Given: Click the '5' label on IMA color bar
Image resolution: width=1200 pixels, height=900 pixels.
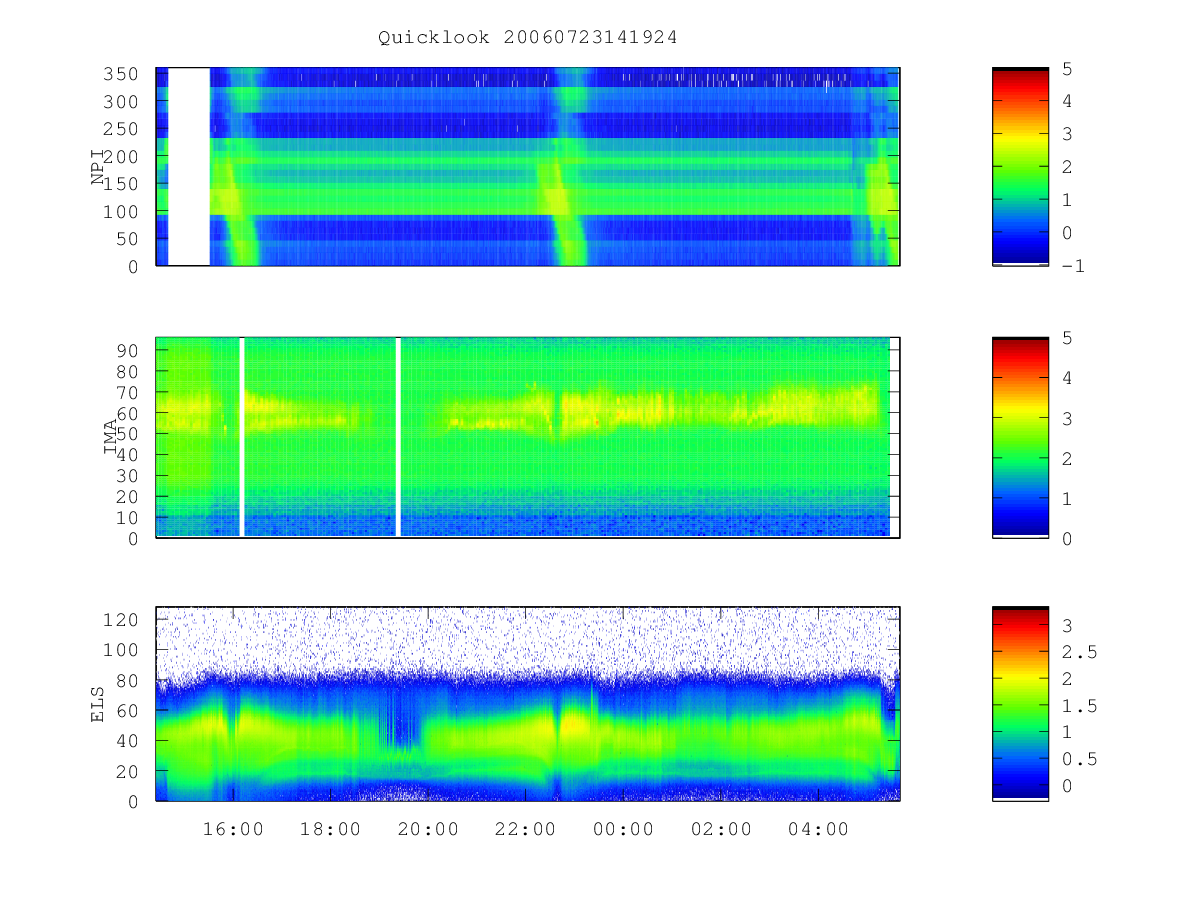Looking at the screenshot, I should coord(1066,338).
